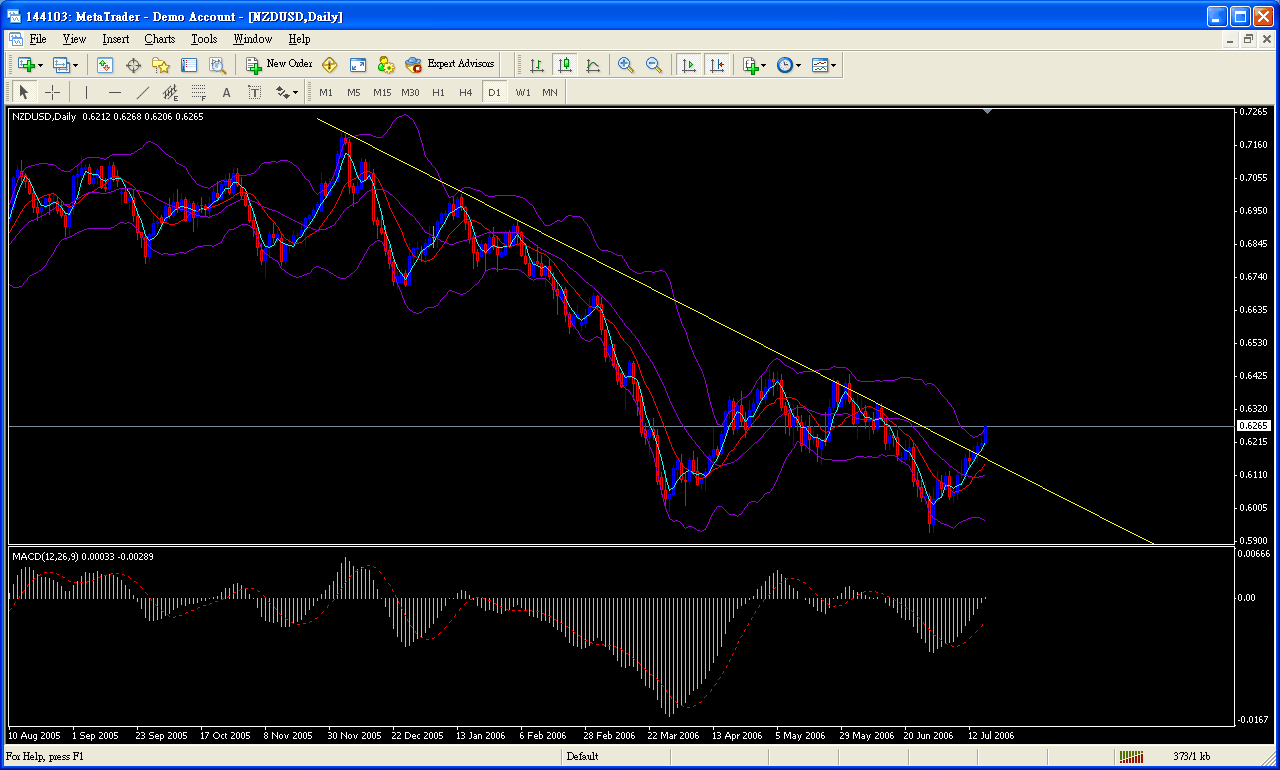Select the text (A) tool

pos(227,92)
